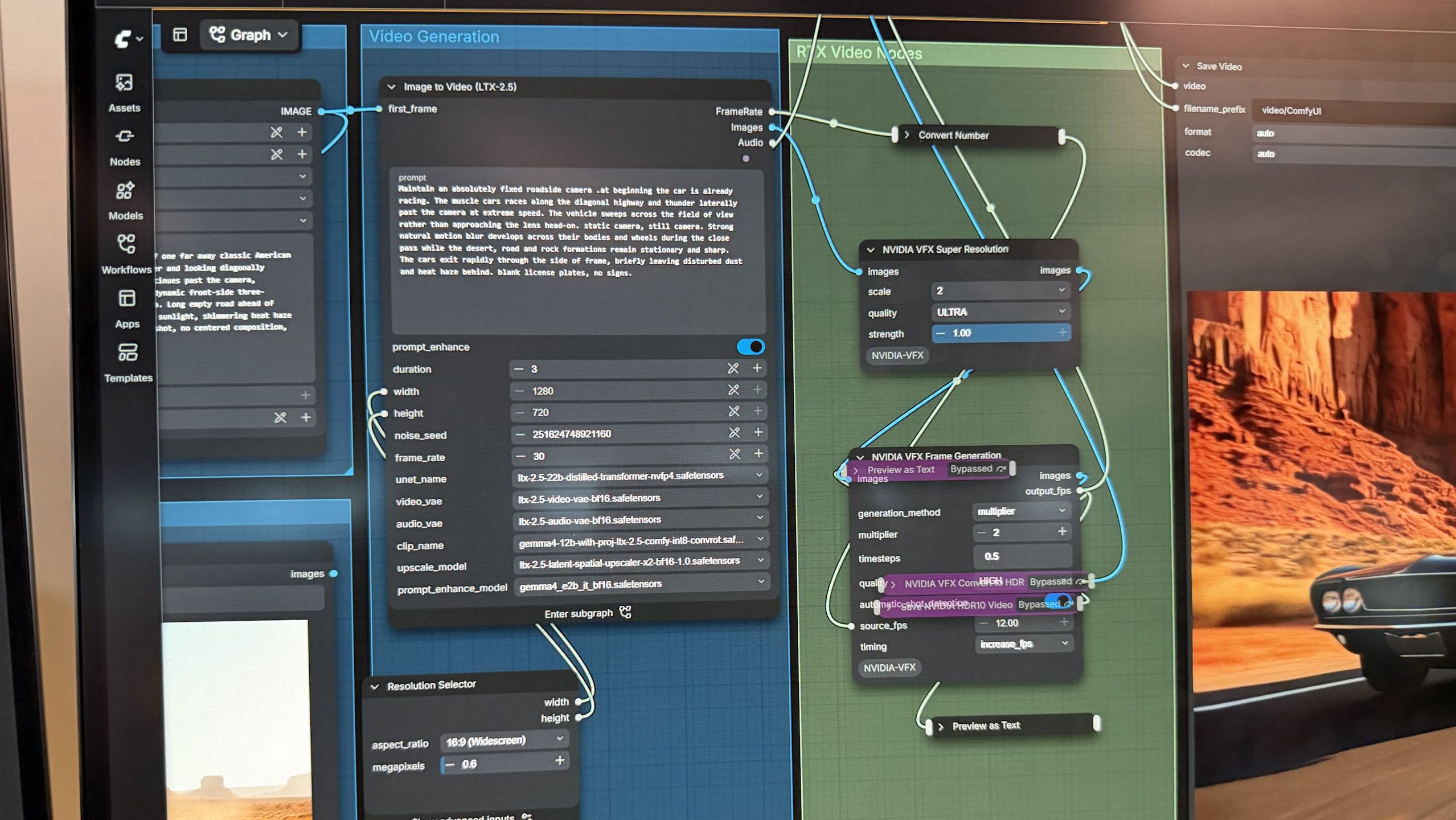Click the link icon on noise_seed row
Screen dimensions: 1456x820
coord(735,433)
